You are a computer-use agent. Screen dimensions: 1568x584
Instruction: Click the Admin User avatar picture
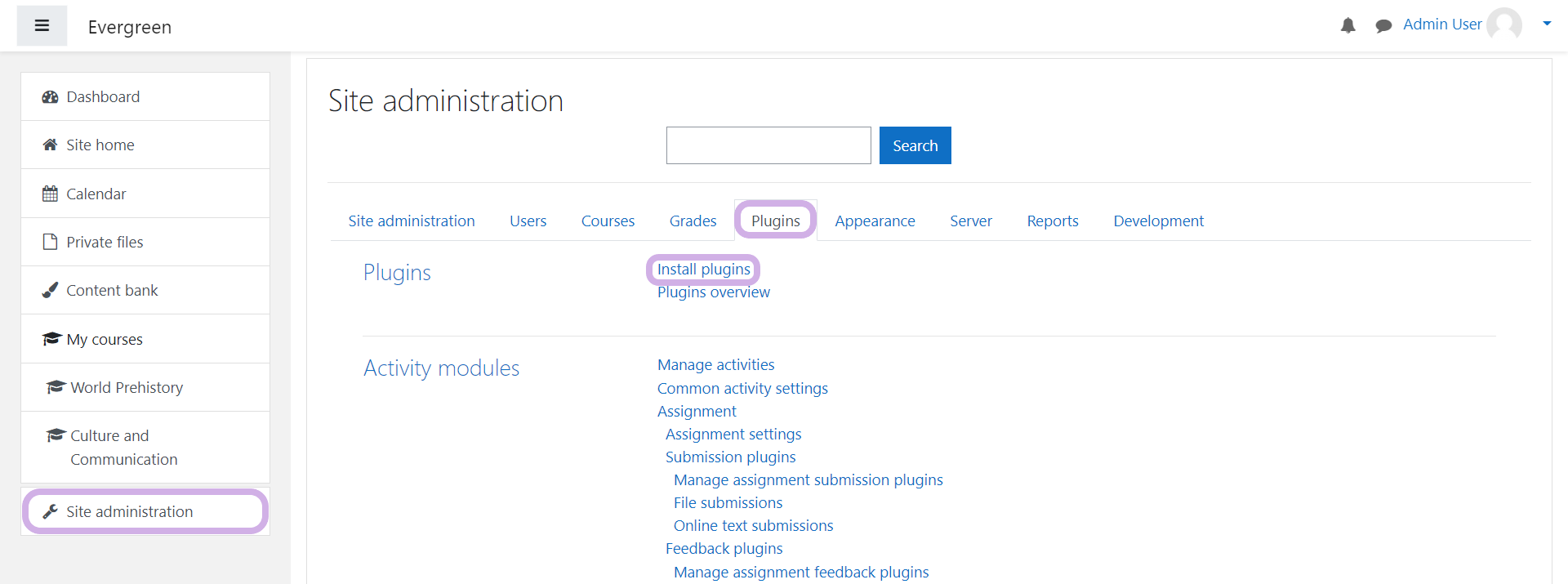click(1503, 25)
